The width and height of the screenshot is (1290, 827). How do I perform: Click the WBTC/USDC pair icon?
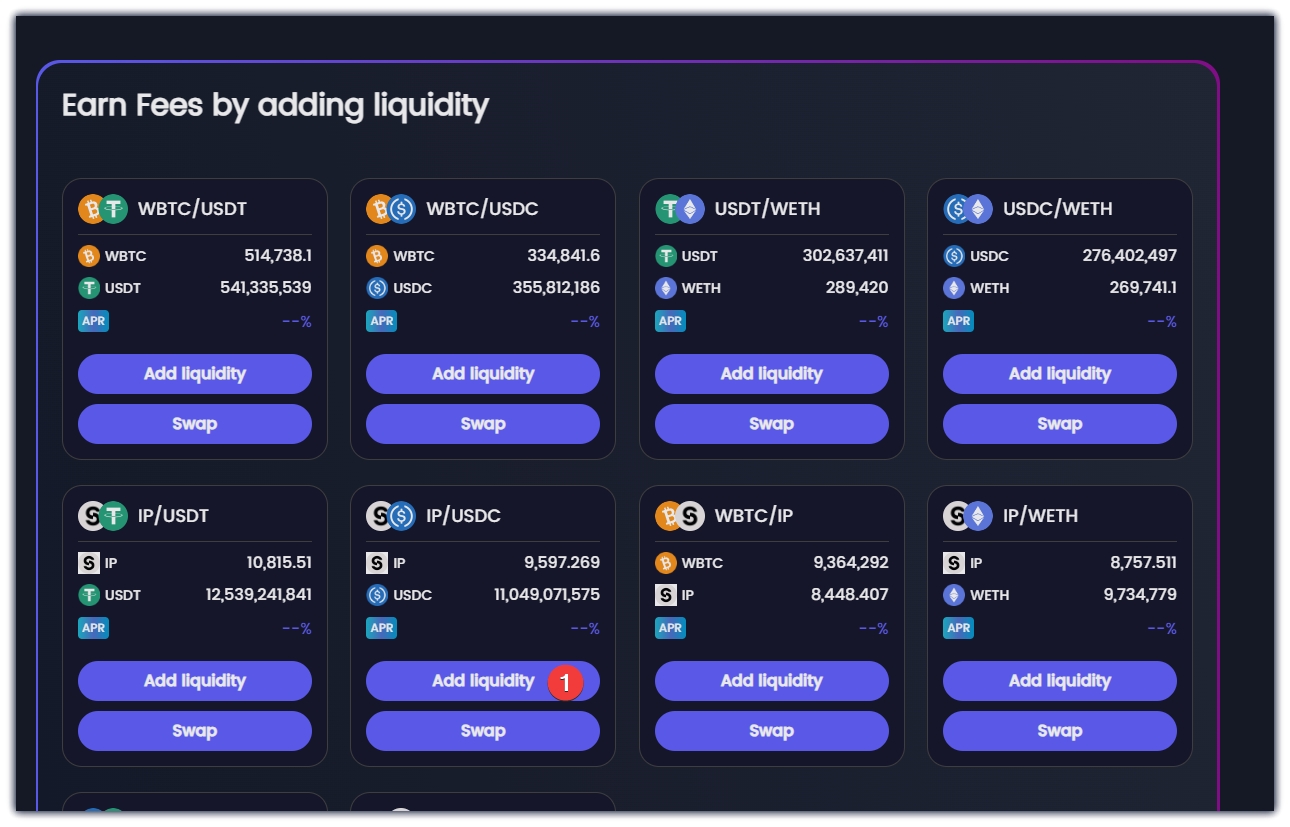pos(391,208)
